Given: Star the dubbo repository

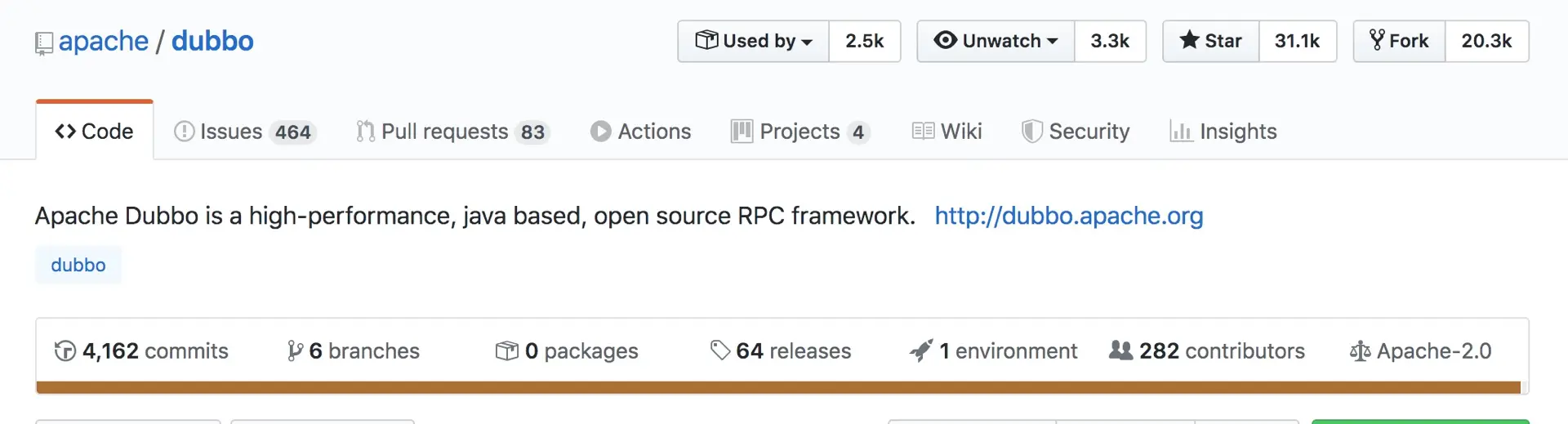Looking at the screenshot, I should click(x=1211, y=41).
